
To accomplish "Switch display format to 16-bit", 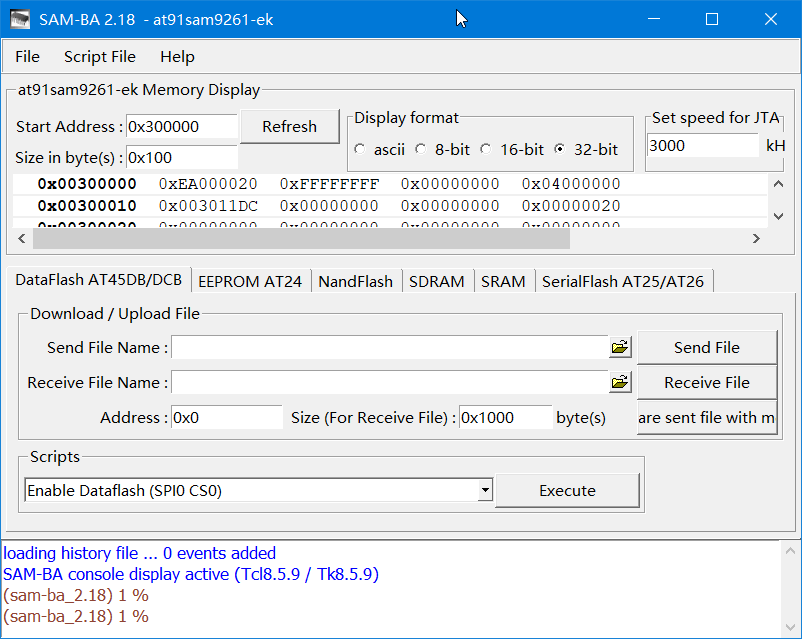I will pyautogui.click(x=485, y=149).
